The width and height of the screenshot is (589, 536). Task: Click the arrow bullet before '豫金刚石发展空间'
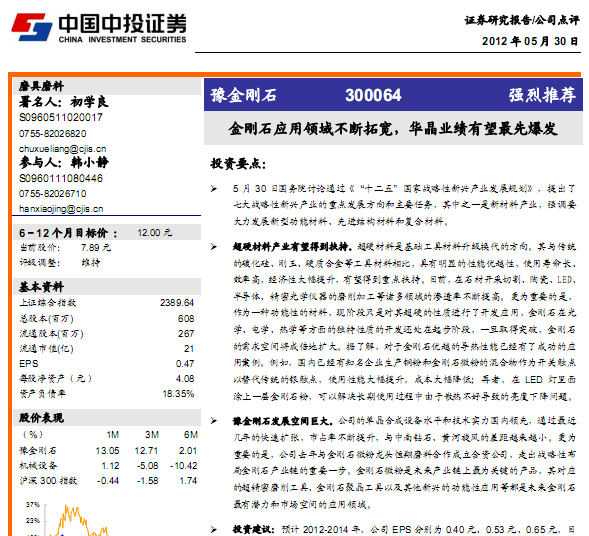(214, 421)
